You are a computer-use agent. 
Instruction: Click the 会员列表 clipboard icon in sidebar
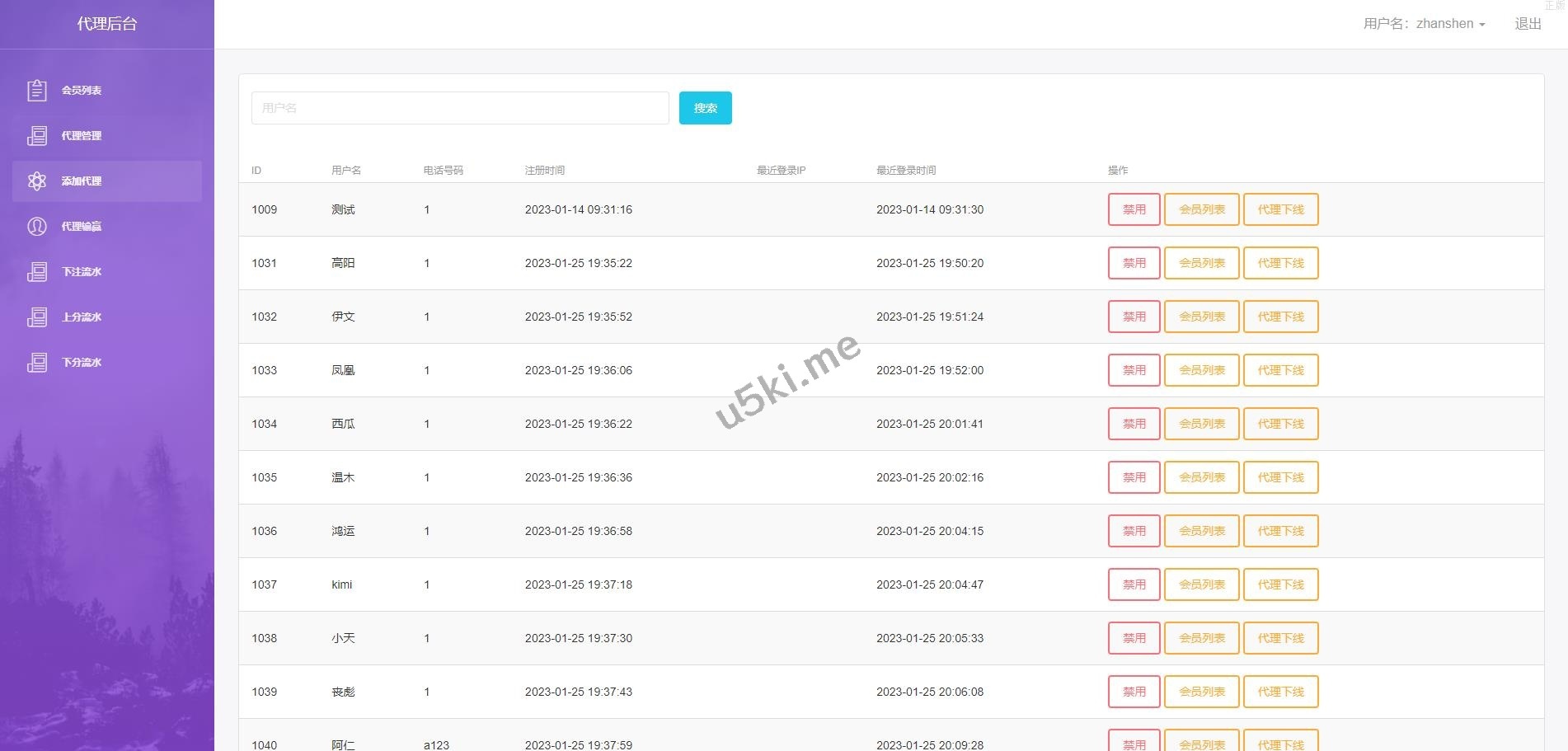pos(37,91)
